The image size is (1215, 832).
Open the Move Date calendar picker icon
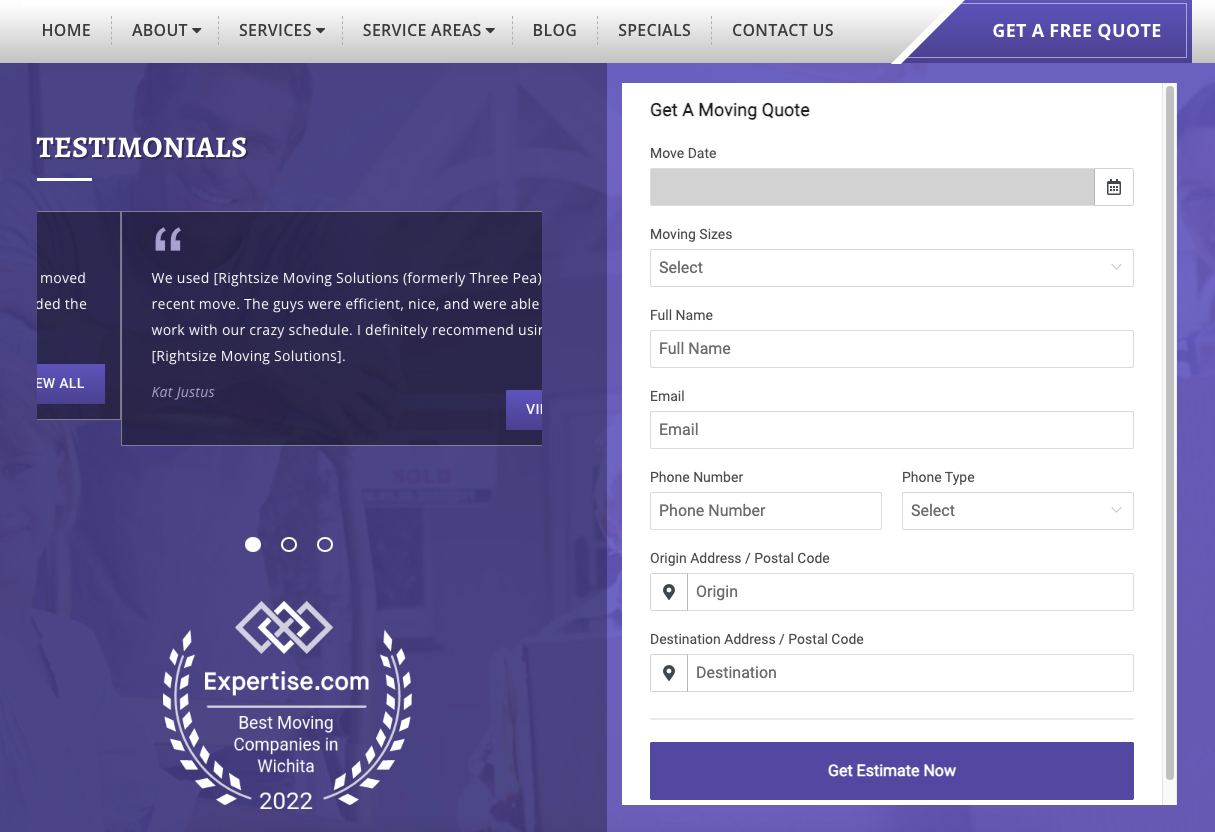(1113, 186)
